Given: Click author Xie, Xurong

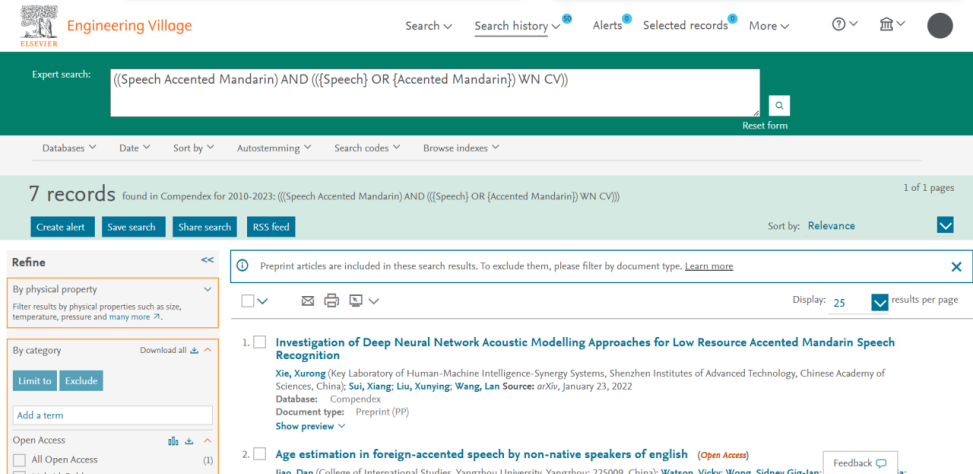Looking at the screenshot, I should point(300,373).
